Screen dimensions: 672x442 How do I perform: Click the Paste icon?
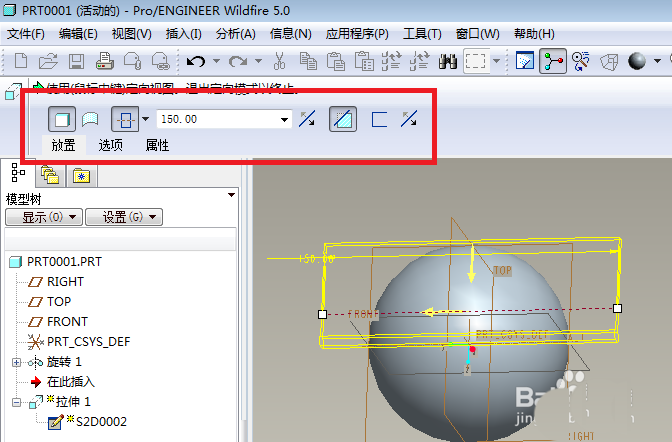336,61
